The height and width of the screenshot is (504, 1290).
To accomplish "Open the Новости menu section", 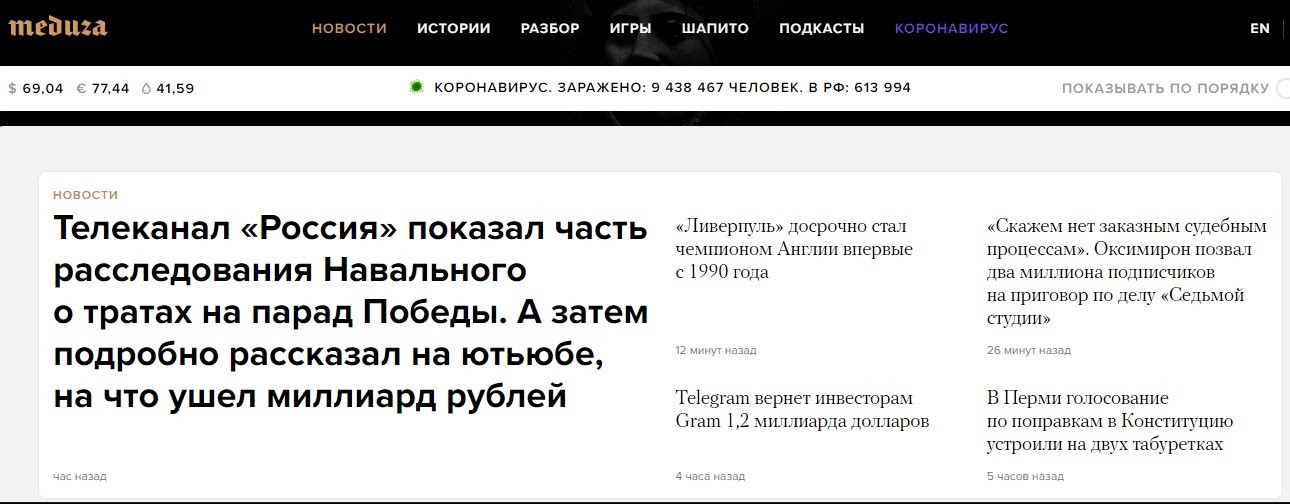I will (349, 28).
